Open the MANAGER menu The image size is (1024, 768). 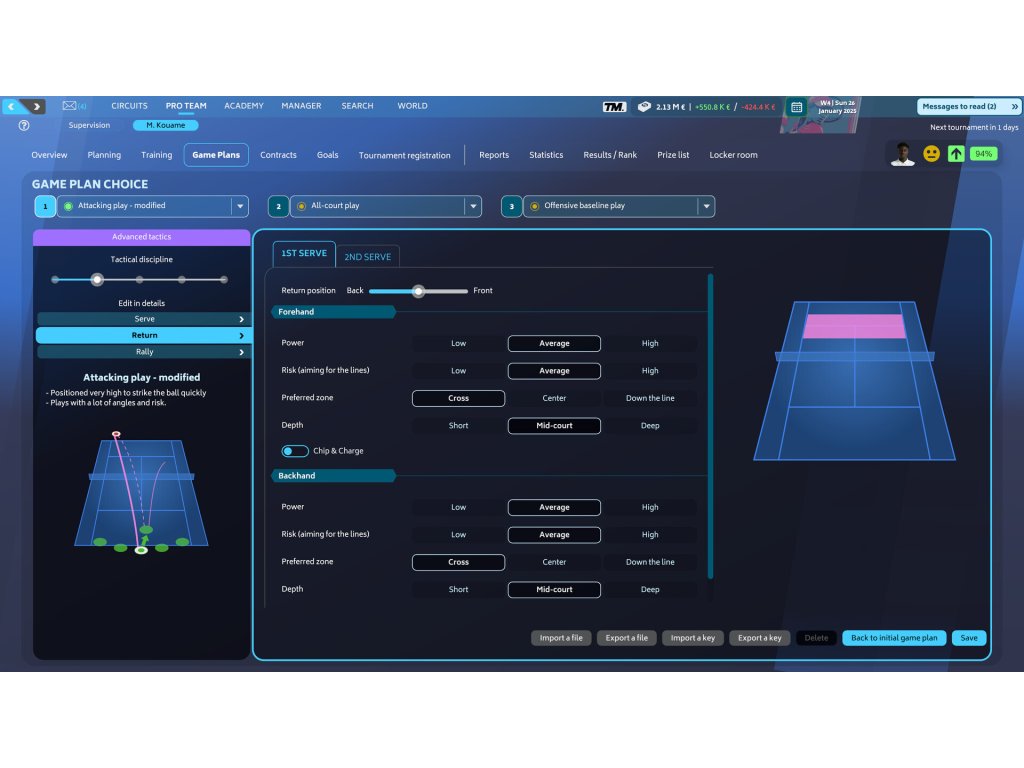301,106
